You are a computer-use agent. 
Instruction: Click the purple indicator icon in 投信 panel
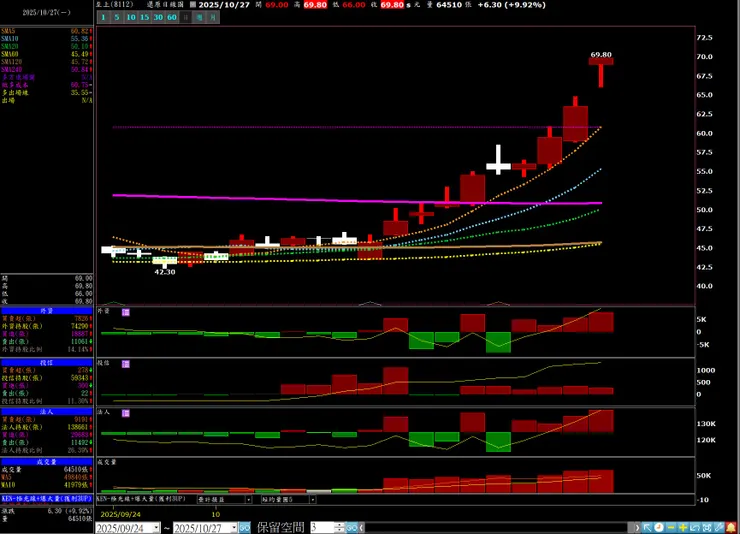coord(126,364)
